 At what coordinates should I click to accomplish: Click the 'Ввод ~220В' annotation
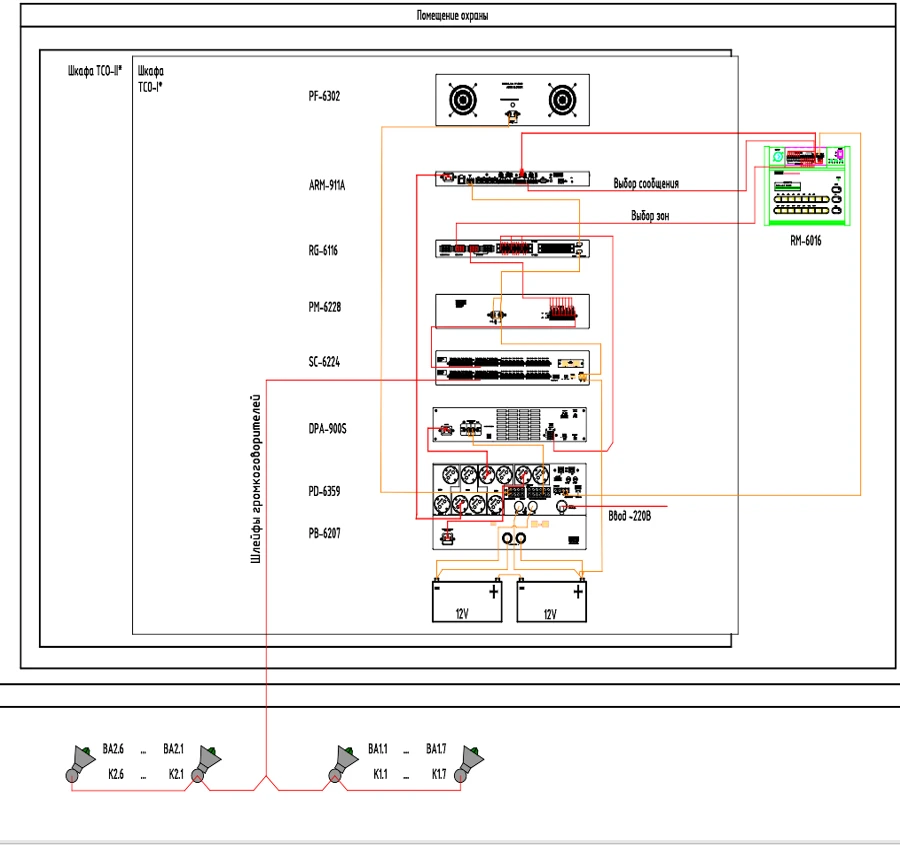pyautogui.click(x=630, y=516)
